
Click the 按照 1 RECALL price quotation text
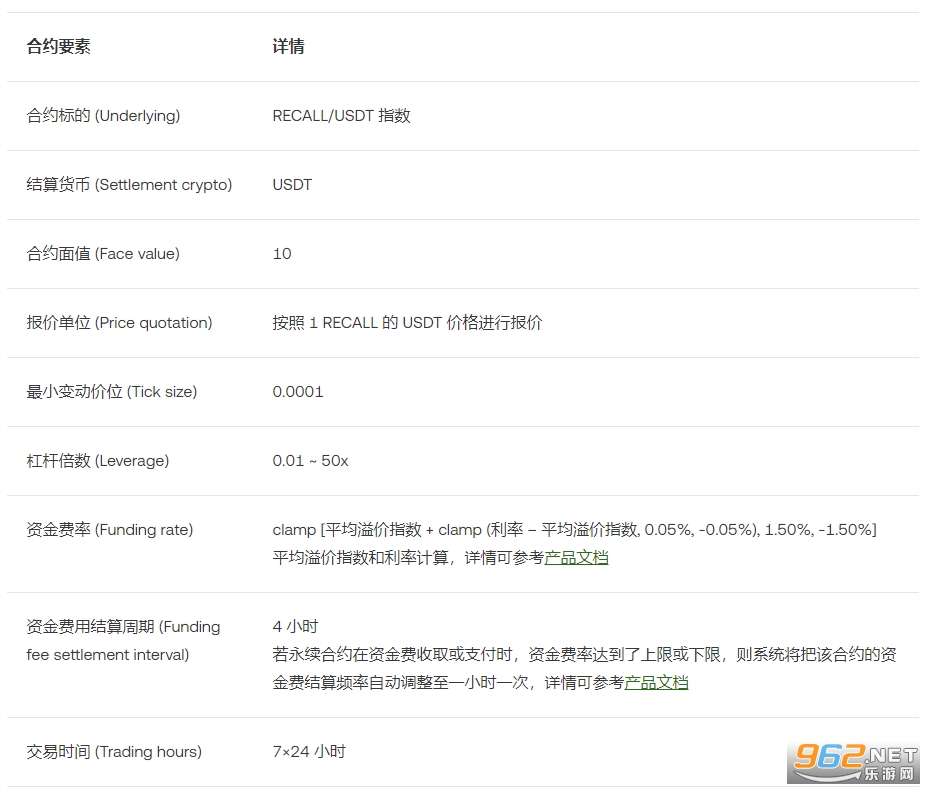coord(407,323)
